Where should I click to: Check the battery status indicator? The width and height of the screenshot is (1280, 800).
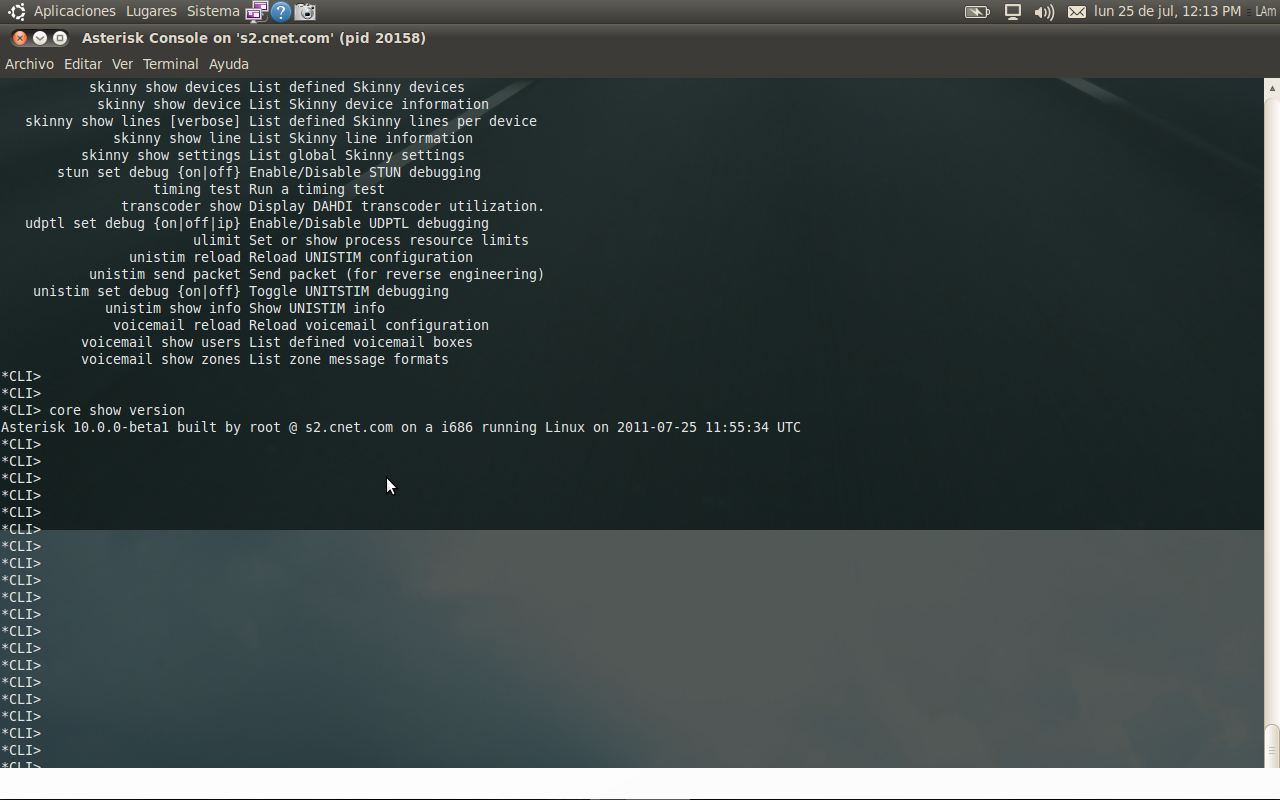[x=977, y=11]
